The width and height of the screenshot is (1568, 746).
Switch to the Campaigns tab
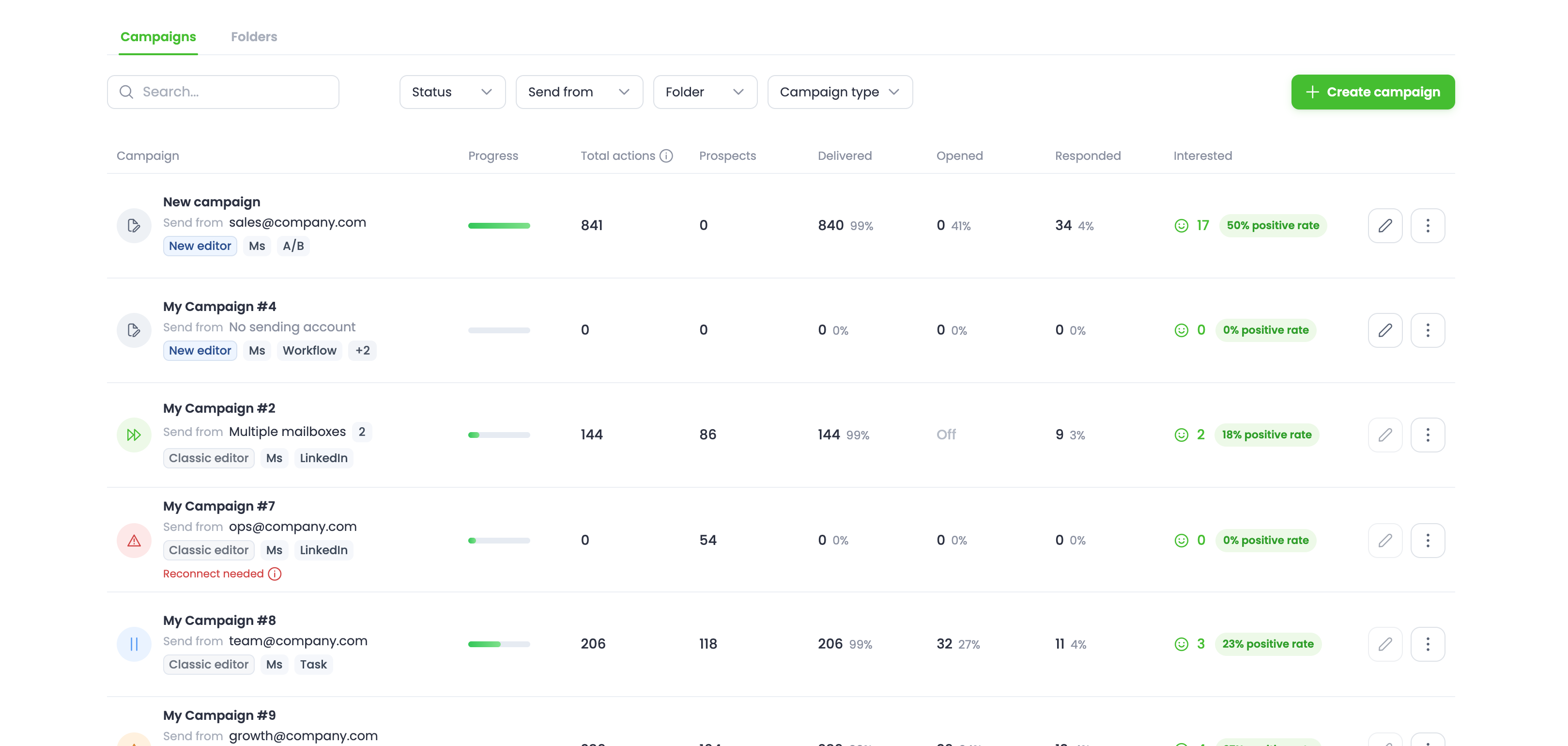(158, 36)
